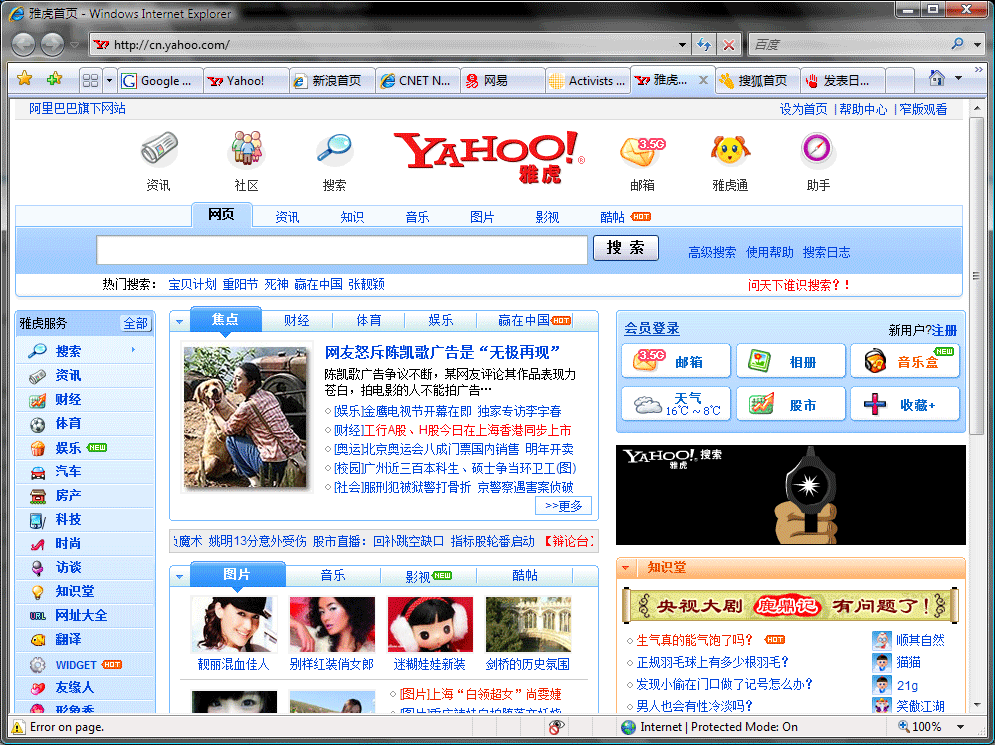Image resolution: width=995 pixels, height=745 pixels.
Task: Open the recent pages dropdown arrow
Action: [74, 44]
